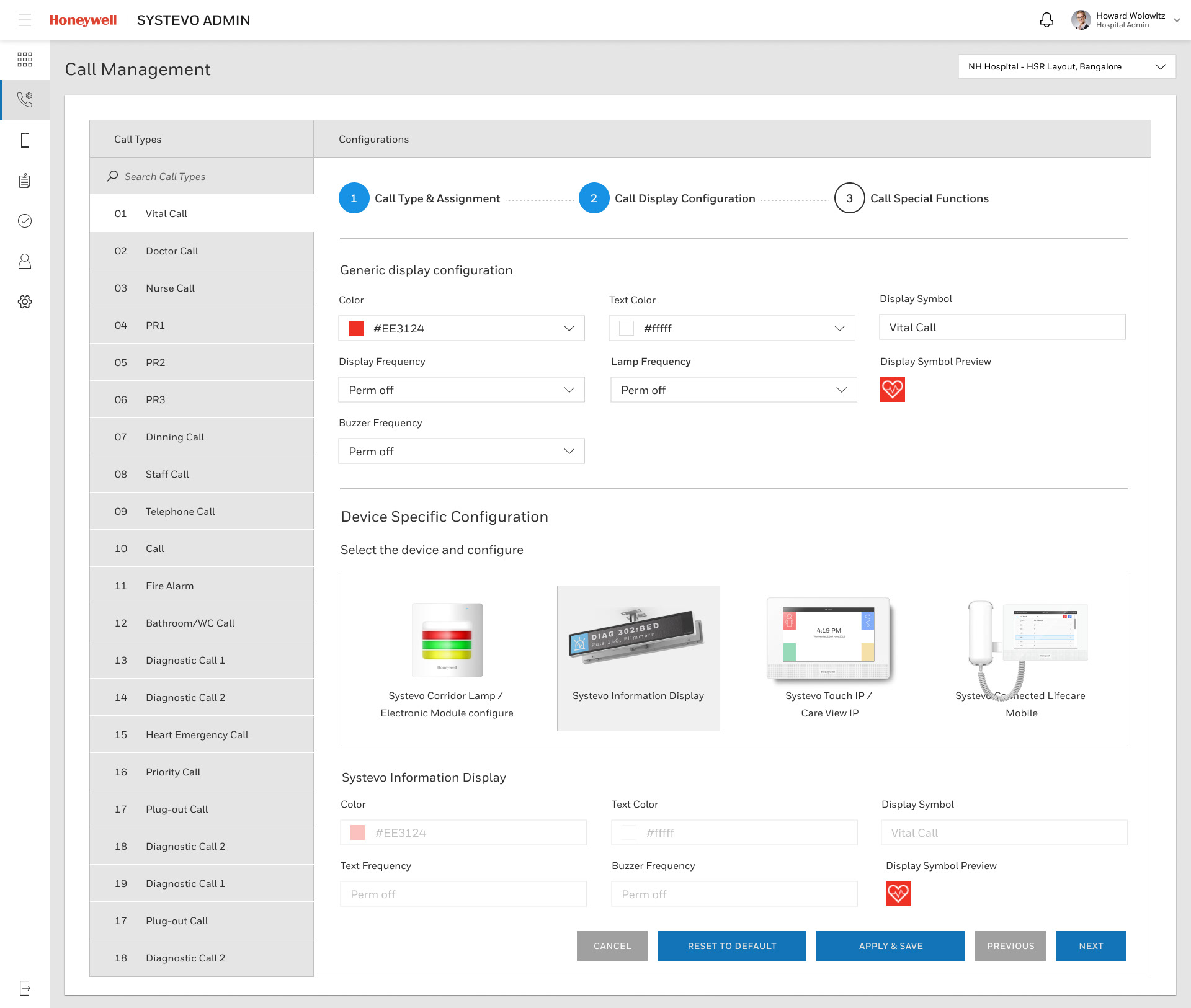This screenshot has height=1008, width=1191.
Task: Expand the Lamp Frequency dropdown
Action: (733, 390)
